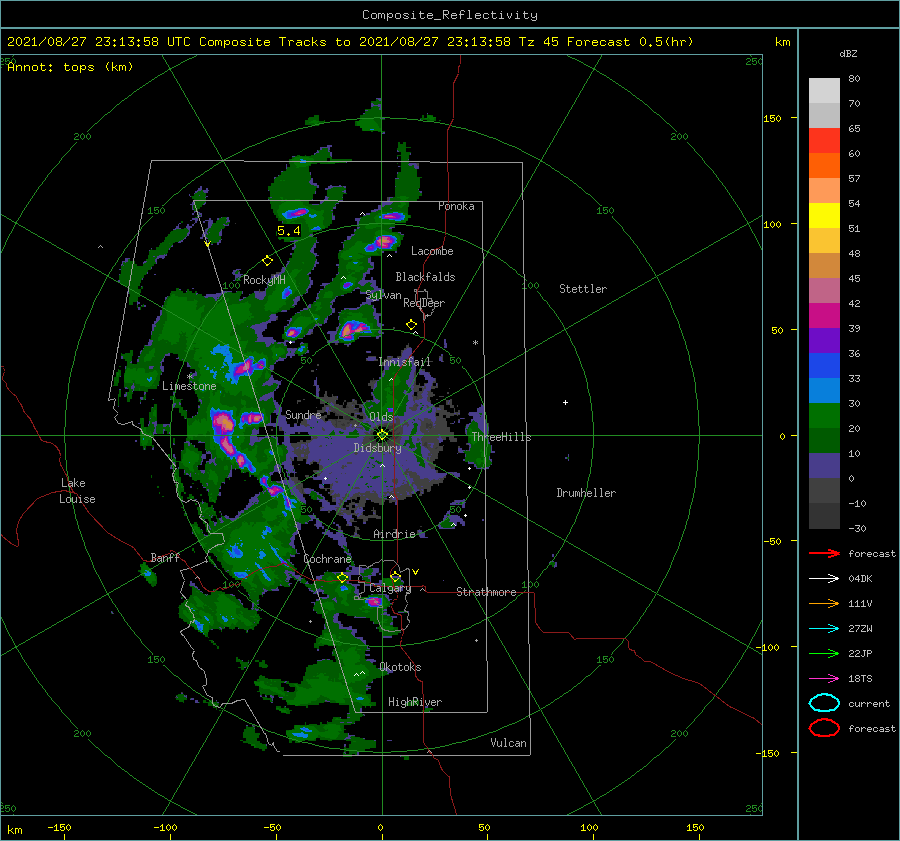Click the Limestone location label
900x841 pixels.
pos(189,386)
